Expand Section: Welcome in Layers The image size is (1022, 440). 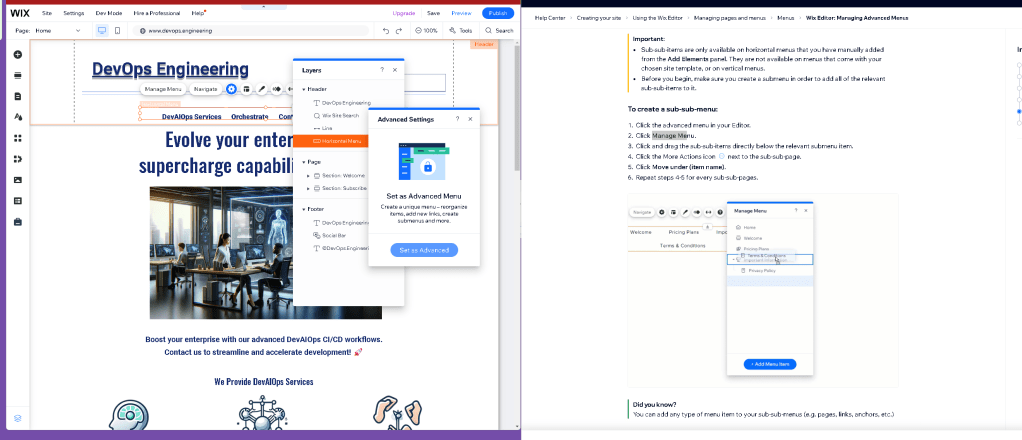(309, 175)
